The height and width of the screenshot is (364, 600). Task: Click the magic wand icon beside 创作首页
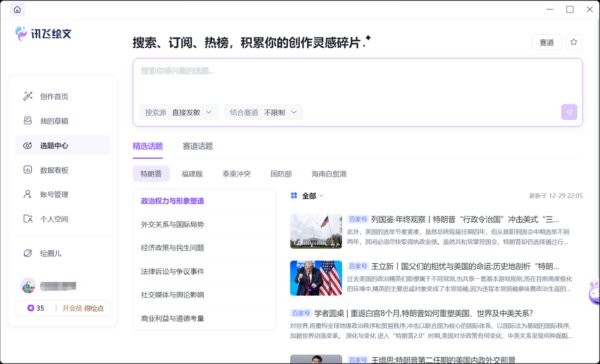28,96
